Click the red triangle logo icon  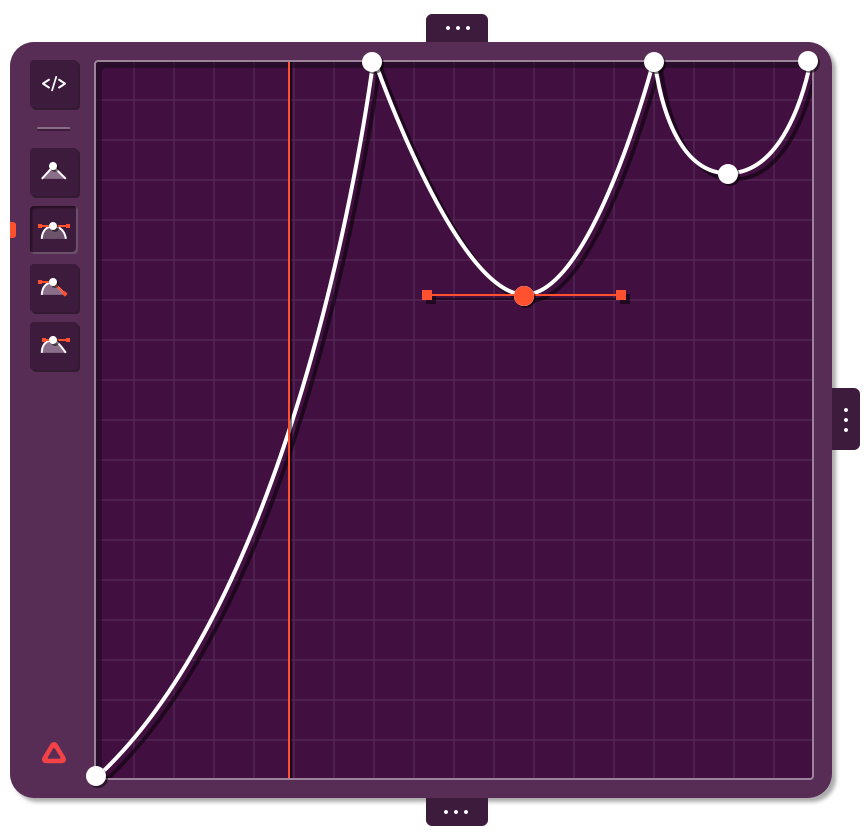pos(54,753)
